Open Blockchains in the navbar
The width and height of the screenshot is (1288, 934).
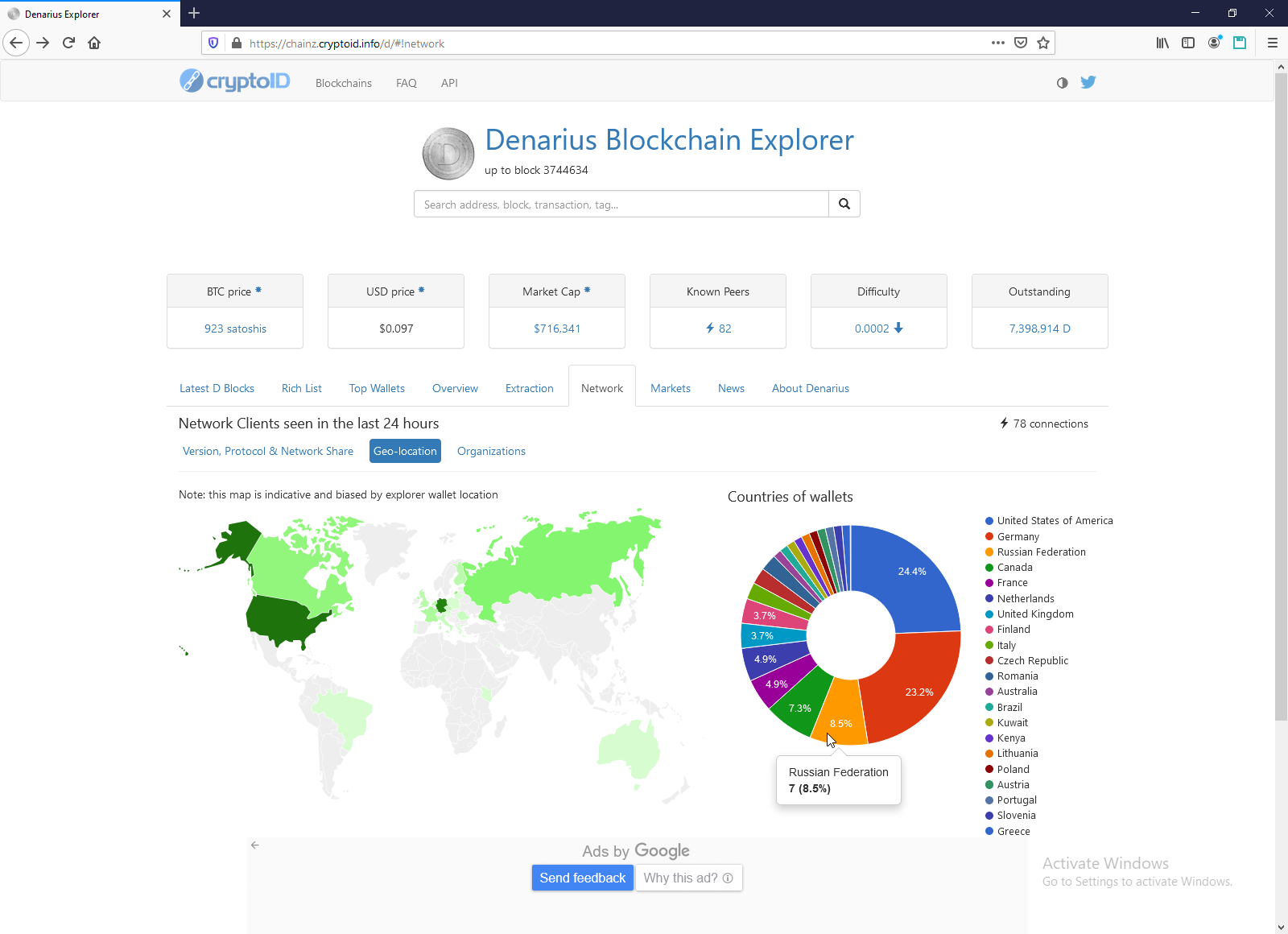tap(344, 83)
